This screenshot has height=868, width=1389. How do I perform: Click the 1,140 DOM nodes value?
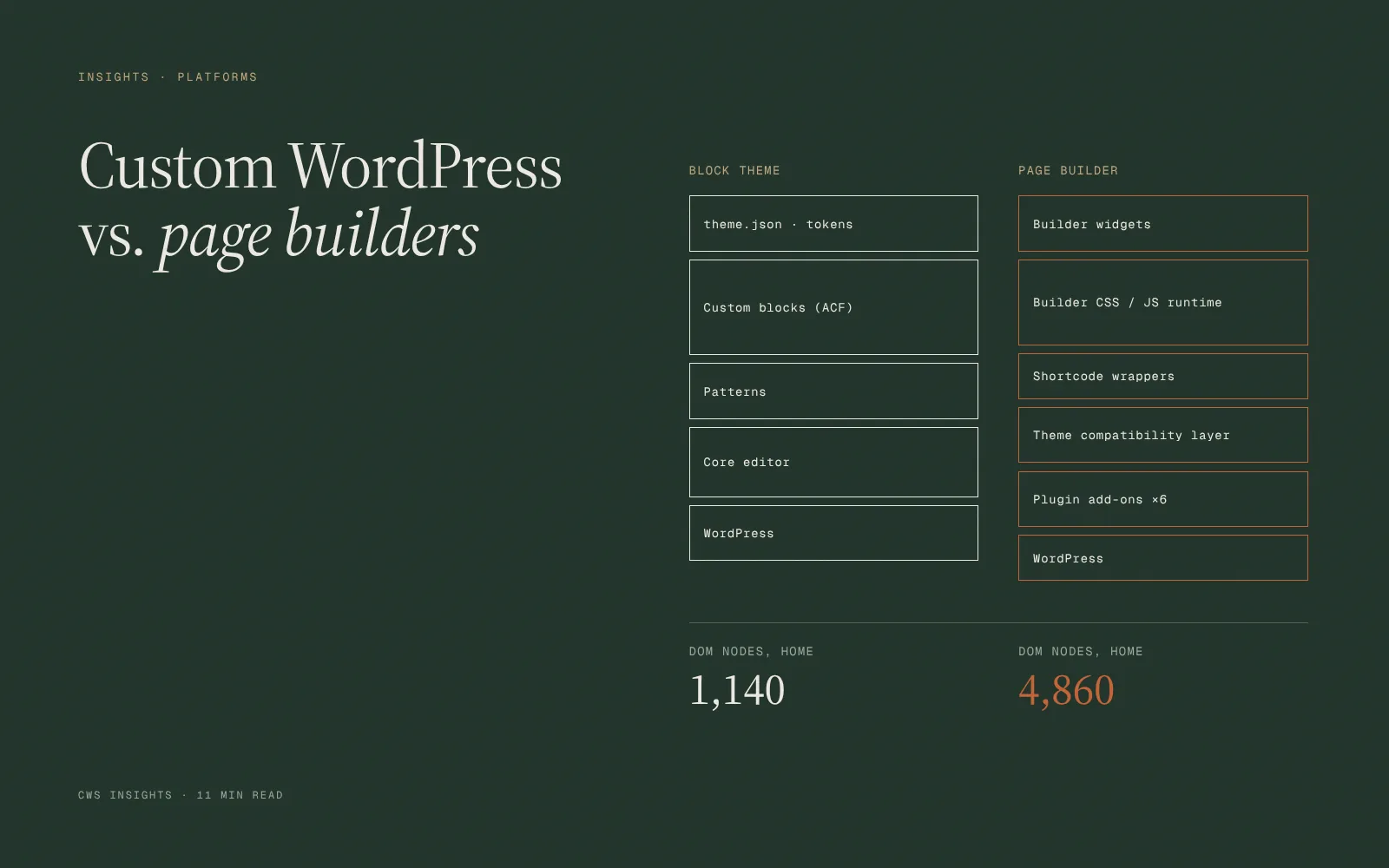[x=737, y=691]
